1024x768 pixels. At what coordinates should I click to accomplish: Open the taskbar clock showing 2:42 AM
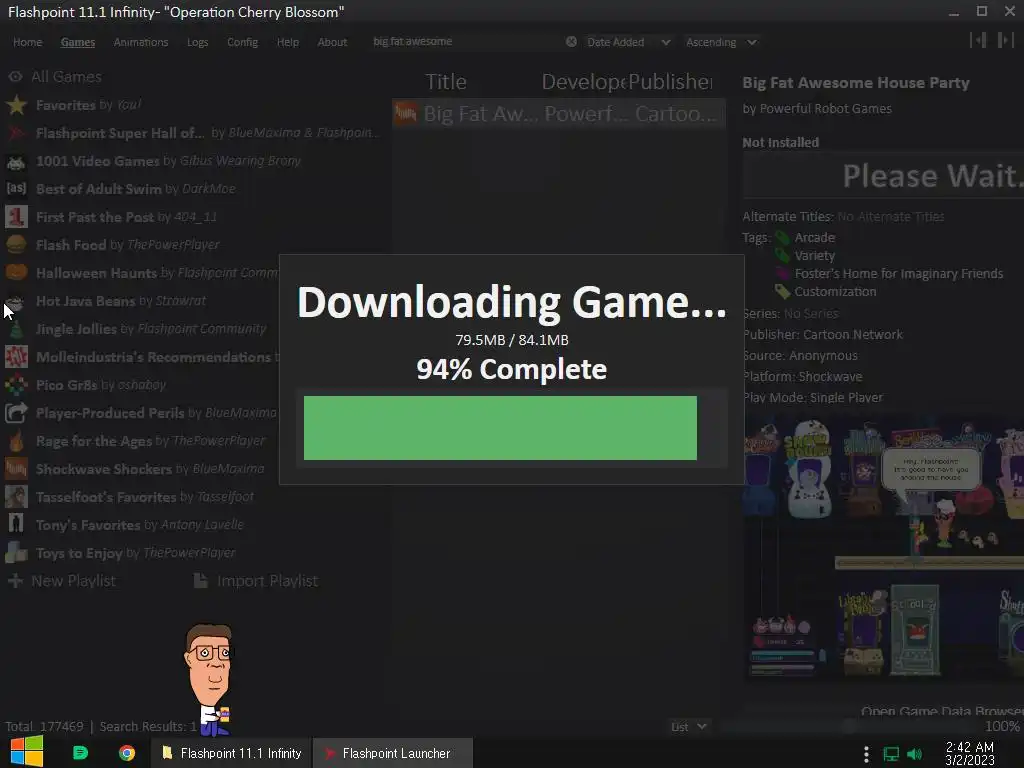tap(970, 753)
